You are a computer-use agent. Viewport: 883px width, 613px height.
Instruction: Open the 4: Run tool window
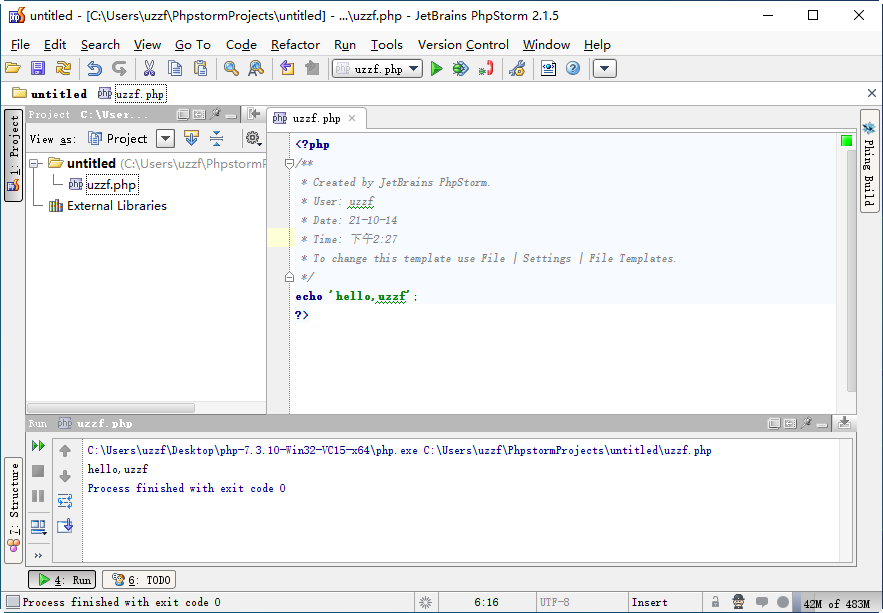pos(63,580)
